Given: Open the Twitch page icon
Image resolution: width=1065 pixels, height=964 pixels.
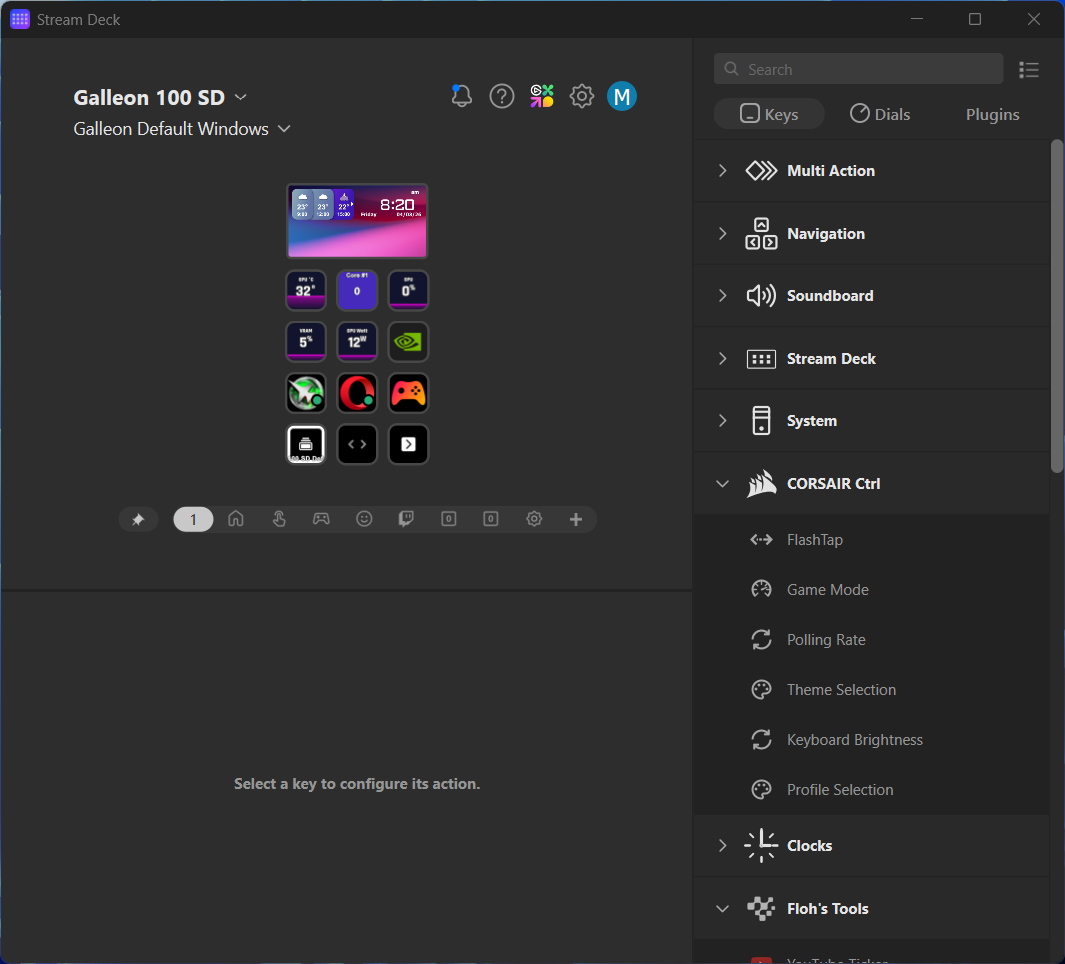Looking at the screenshot, I should point(406,519).
